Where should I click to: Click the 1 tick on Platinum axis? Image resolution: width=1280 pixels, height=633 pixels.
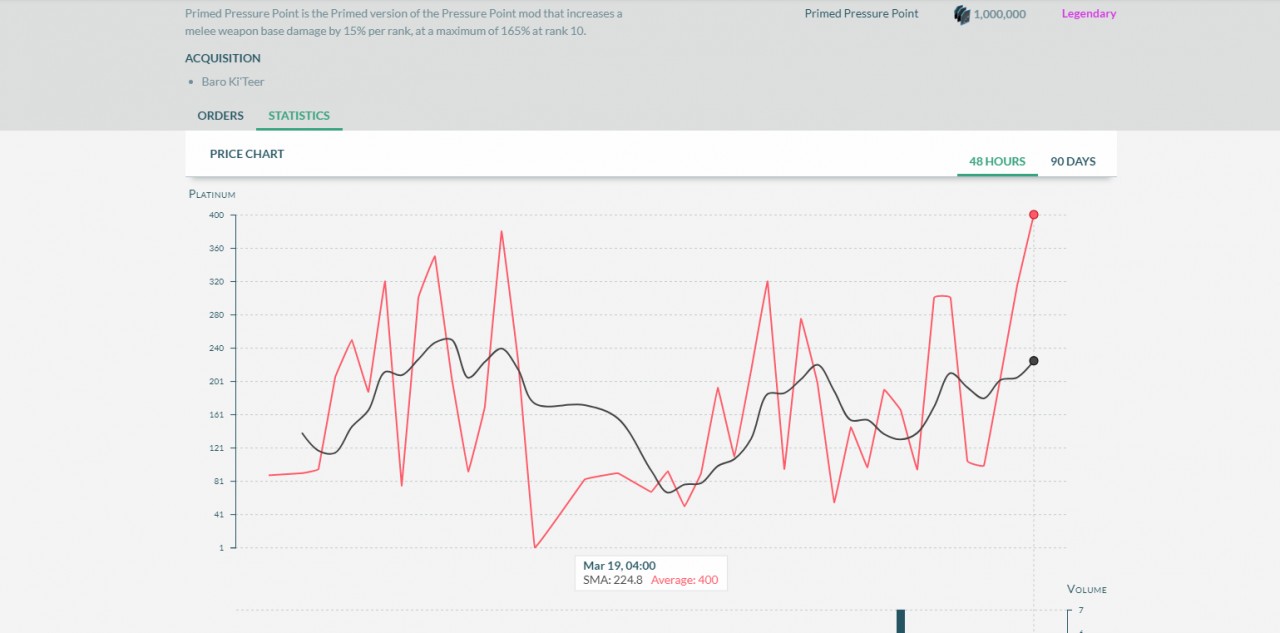pos(221,547)
